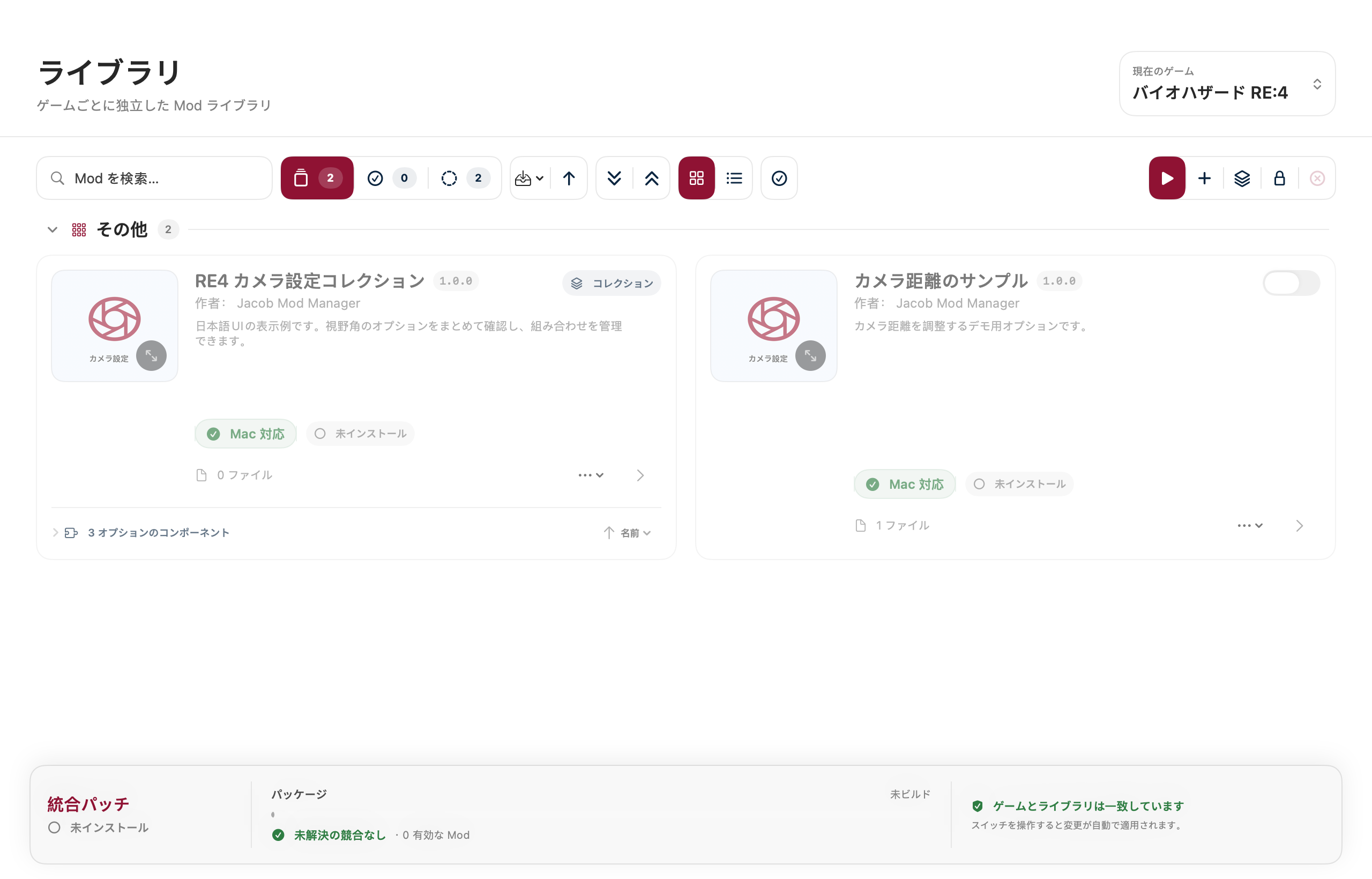Expand thumbnail of カメラ距離のサンプル
Image resolution: width=1372 pixels, height=879 pixels.
[x=810, y=355]
